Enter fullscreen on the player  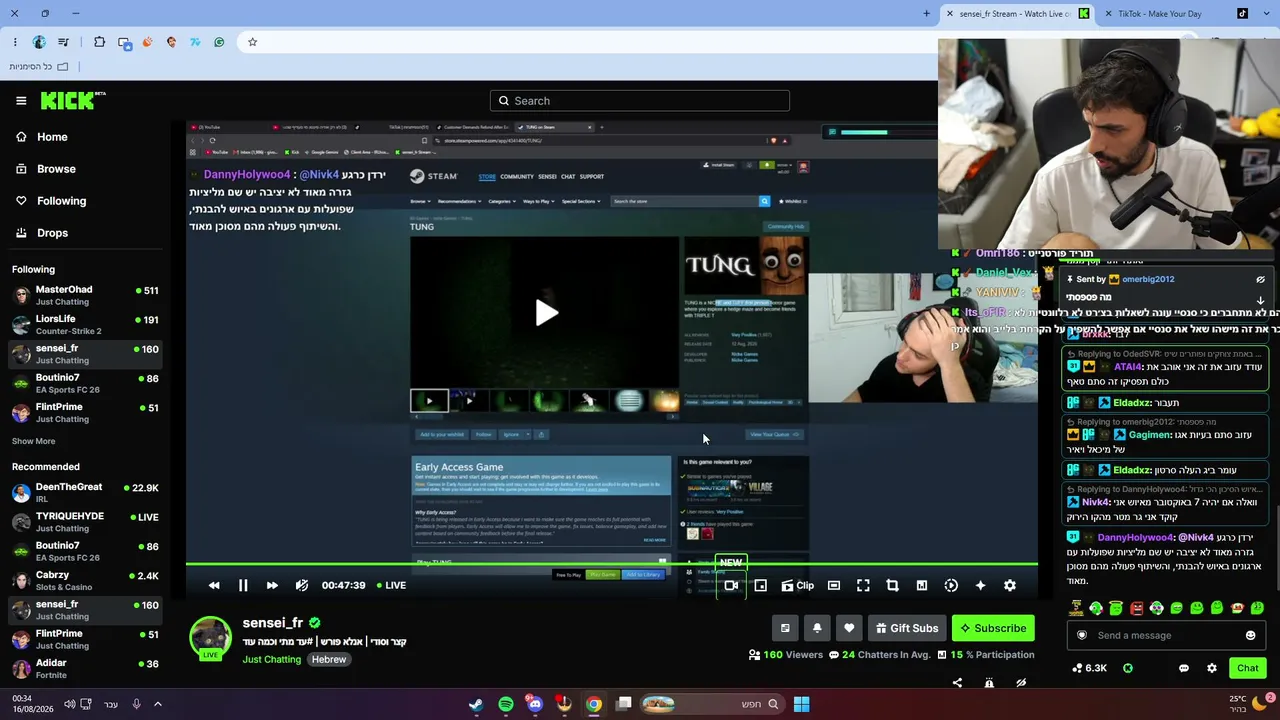[863, 585]
